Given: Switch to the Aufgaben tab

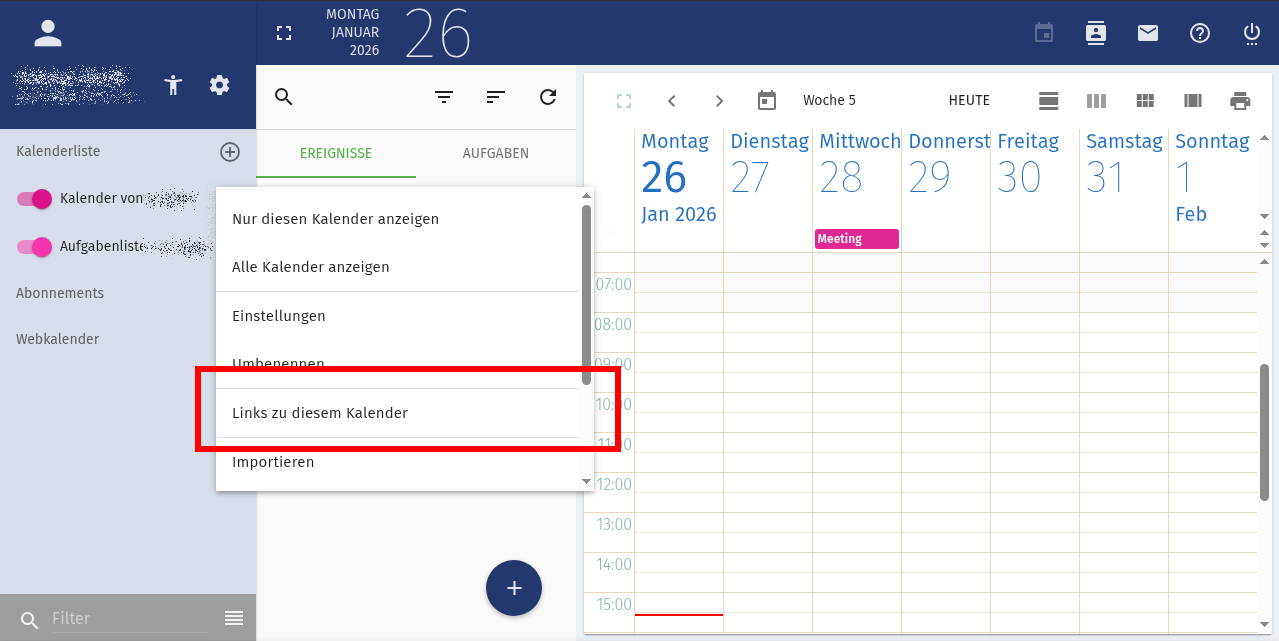Looking at the screenshot, I should 495,153.
